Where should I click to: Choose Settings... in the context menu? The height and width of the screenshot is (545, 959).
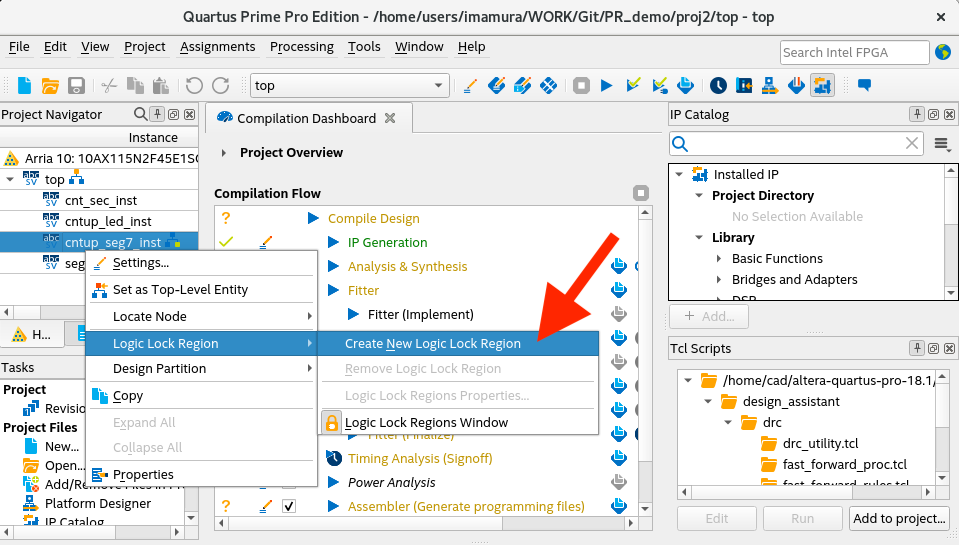coord(201,262)
